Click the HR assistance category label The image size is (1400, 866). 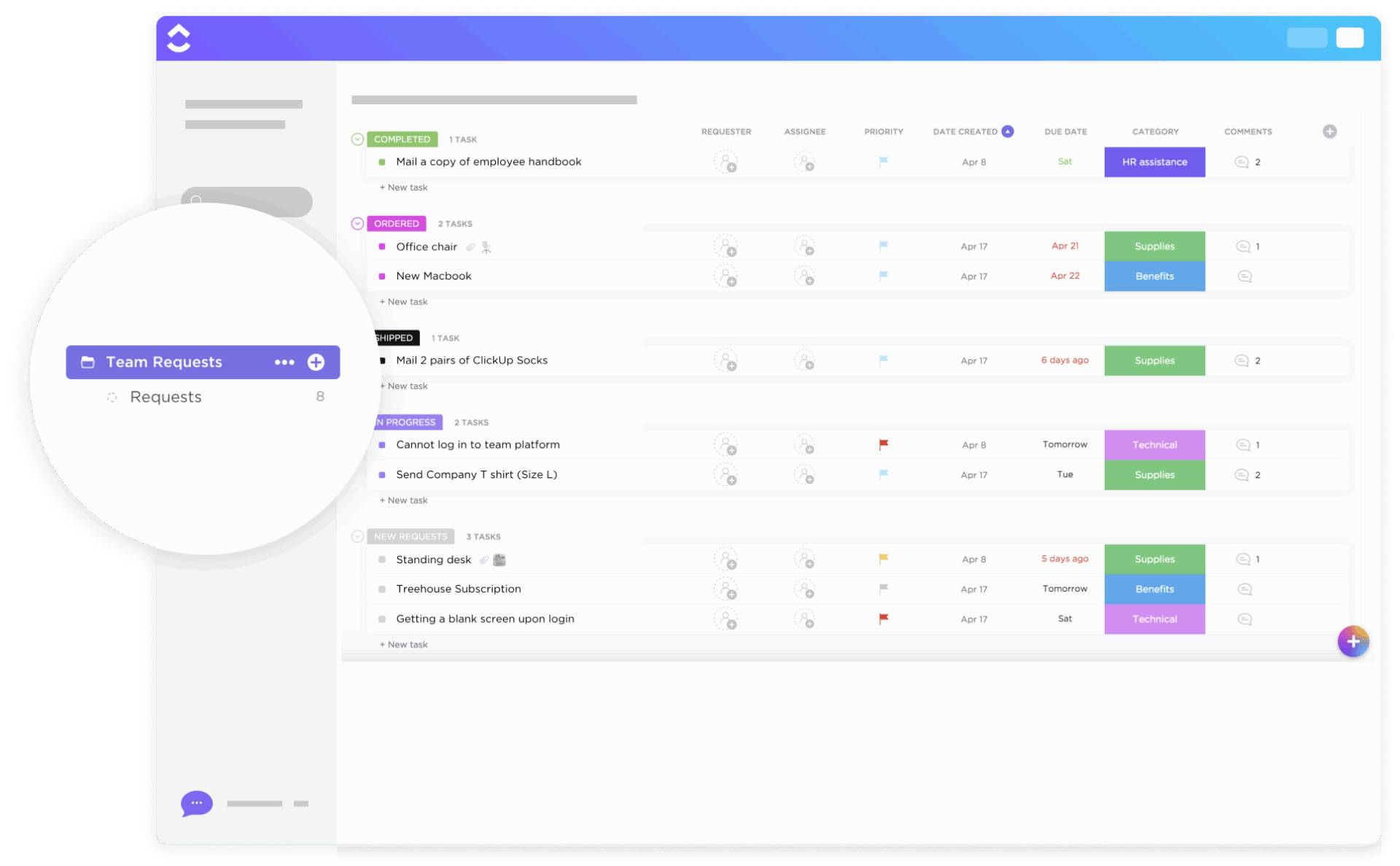(x=1154, y=162)
